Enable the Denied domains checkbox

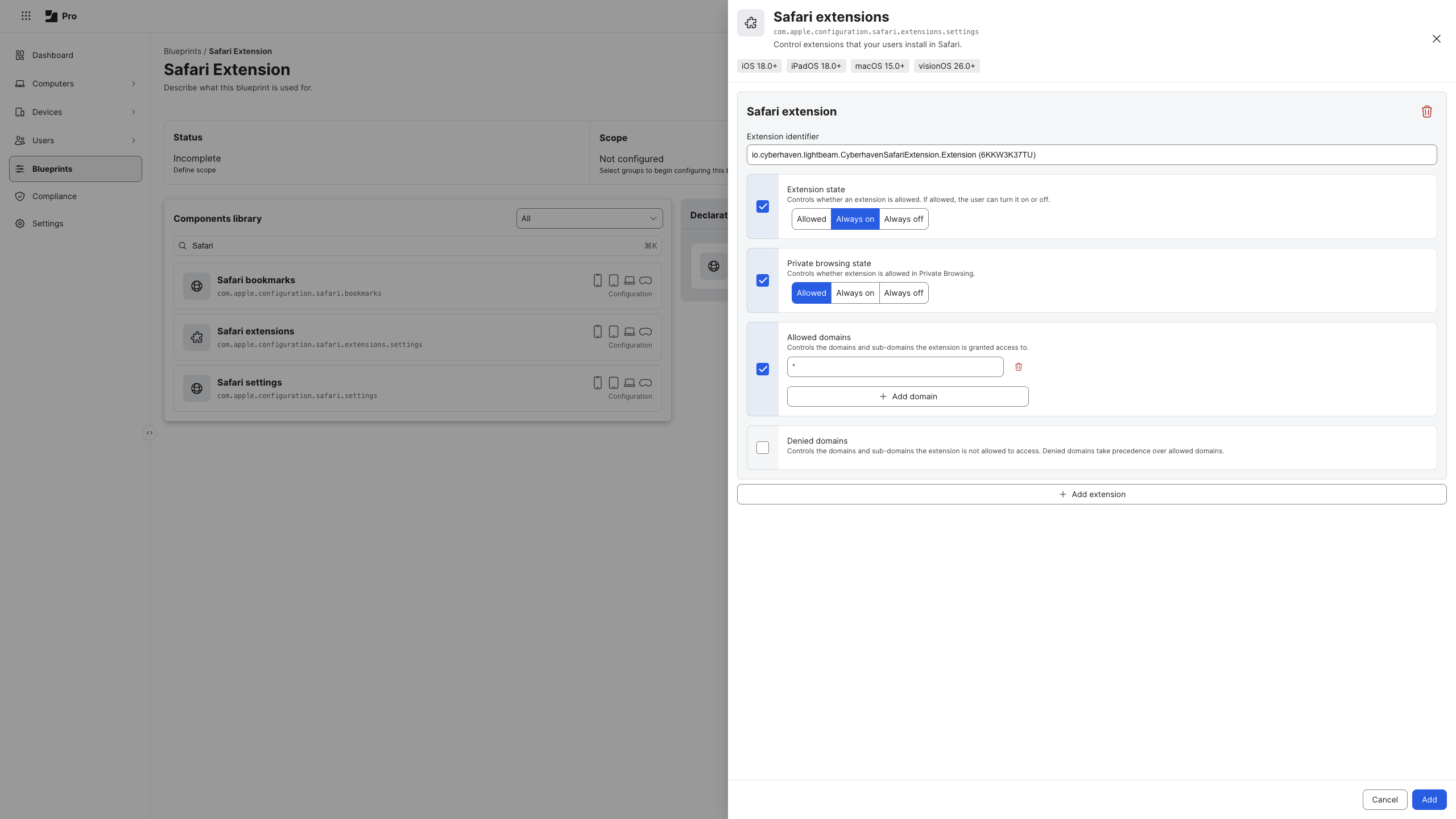[763, 448]
